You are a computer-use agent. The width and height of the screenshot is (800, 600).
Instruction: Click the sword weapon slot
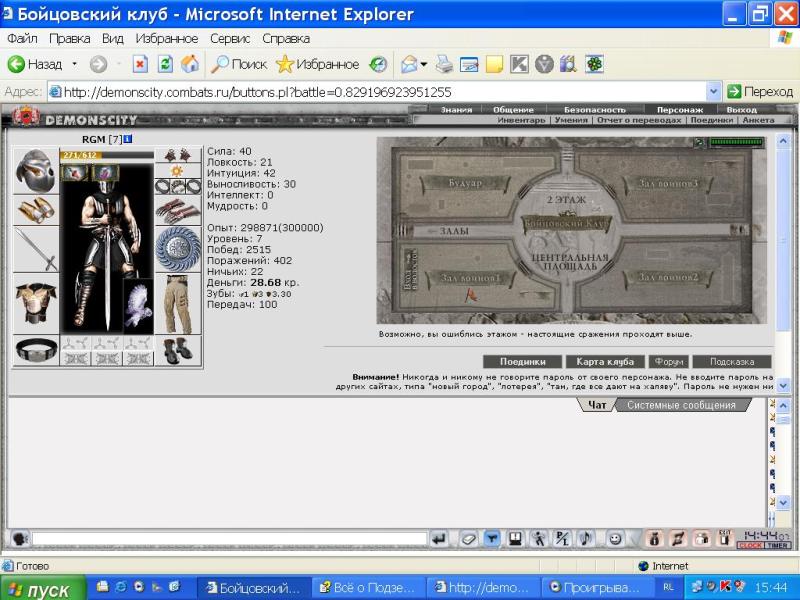pyautogui.click(x=35, y=249)
